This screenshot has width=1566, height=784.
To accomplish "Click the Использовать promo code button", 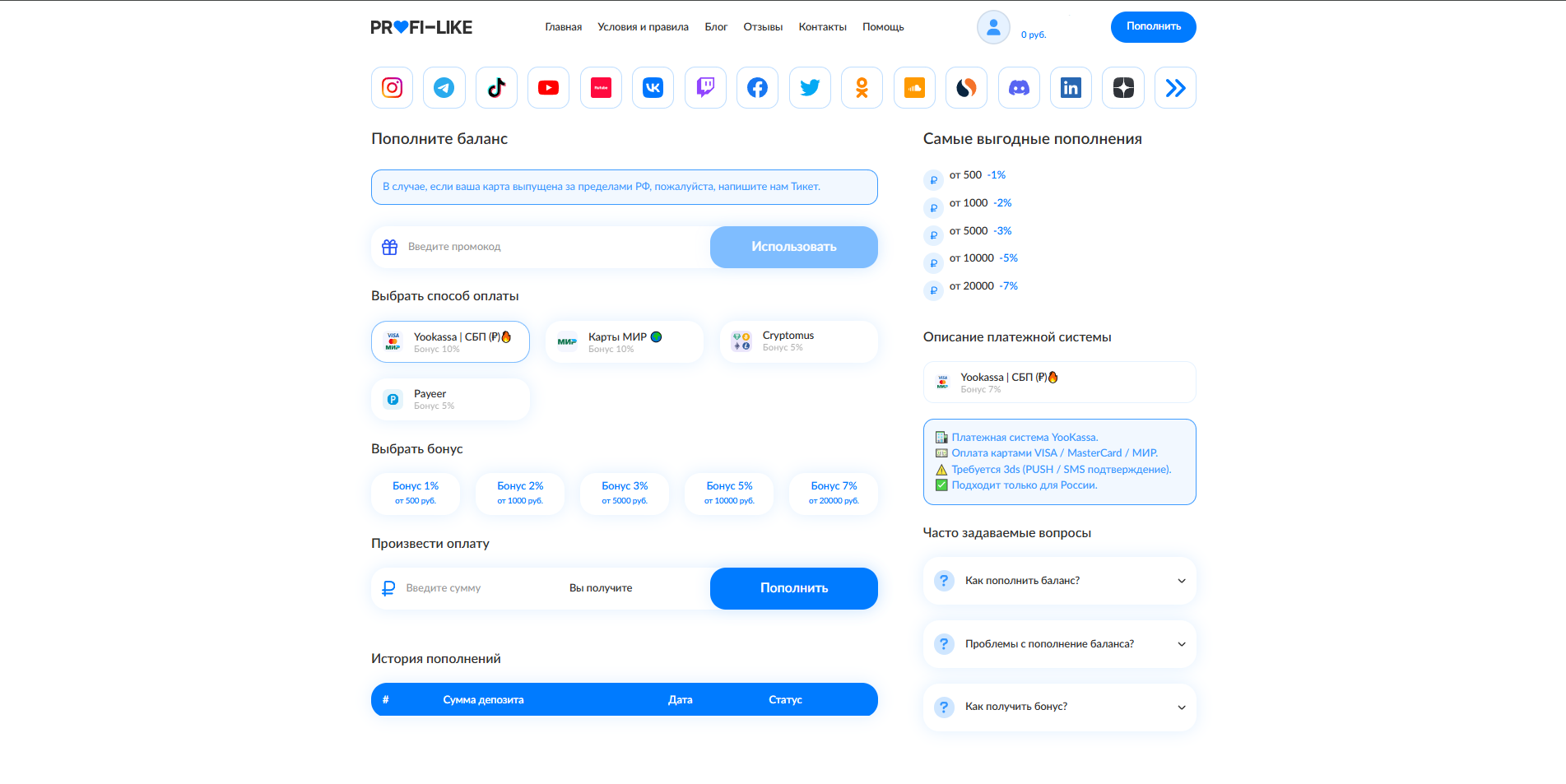I will coord(793,247).
